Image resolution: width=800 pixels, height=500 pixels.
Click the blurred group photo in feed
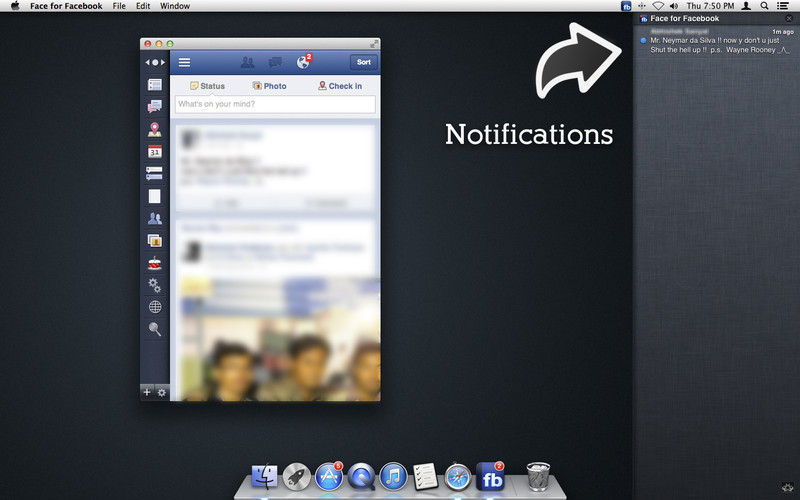pos(279,338)
